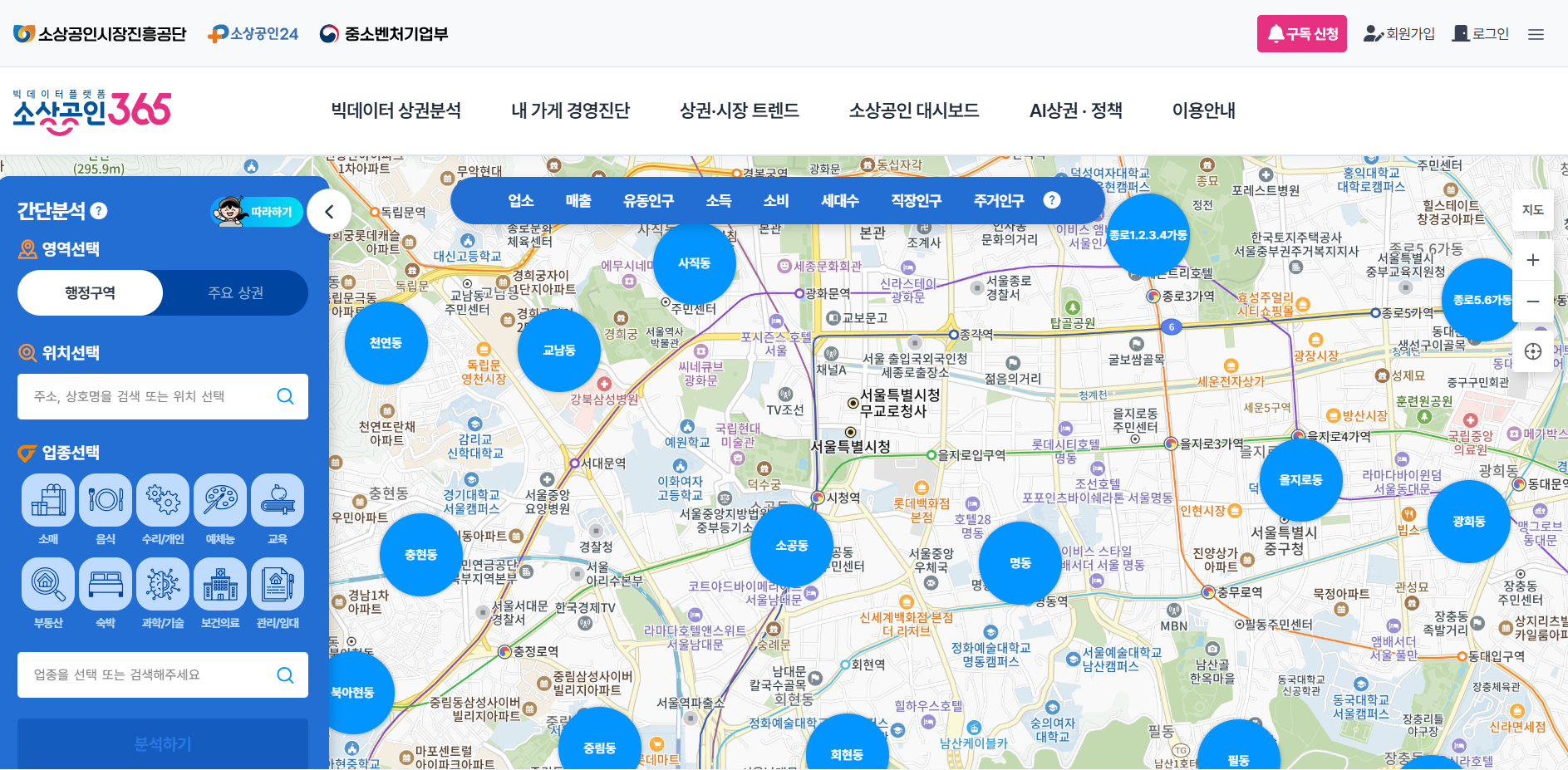1568x770 pixels.
Task: Open the 회원가입 link
Action: (1399, 34)
